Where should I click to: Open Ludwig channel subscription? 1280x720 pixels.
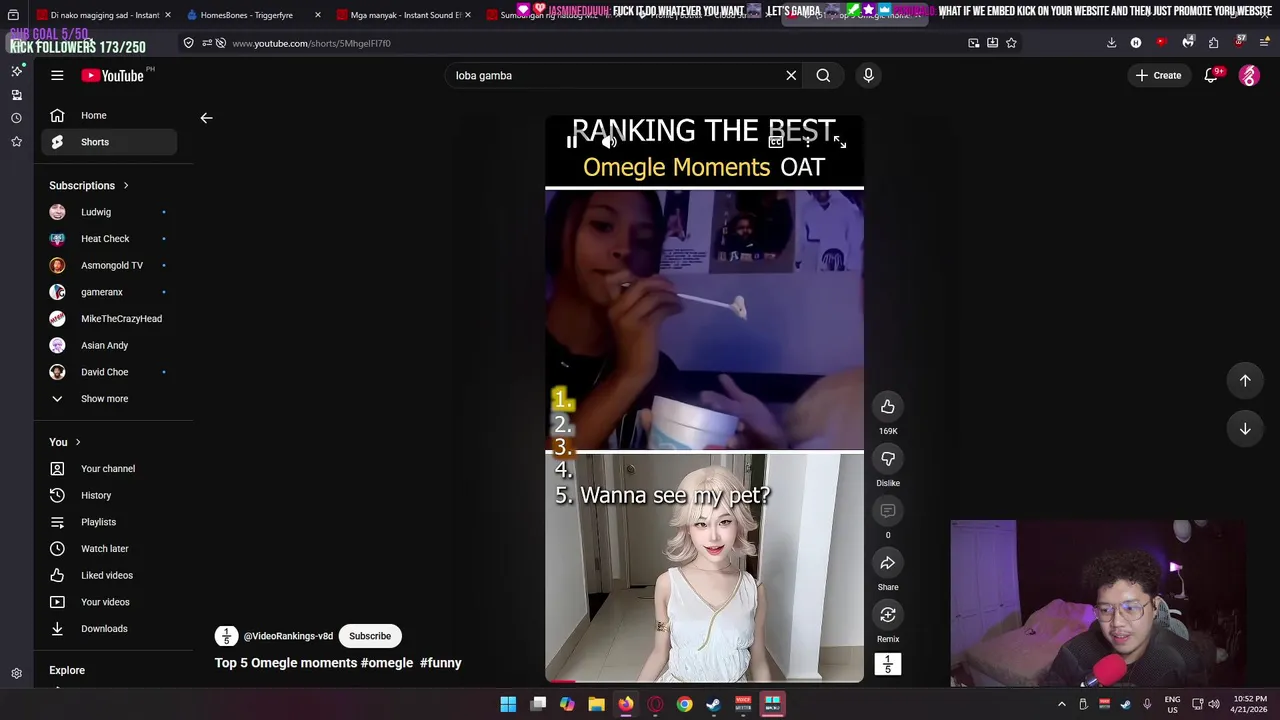(109, 212)
